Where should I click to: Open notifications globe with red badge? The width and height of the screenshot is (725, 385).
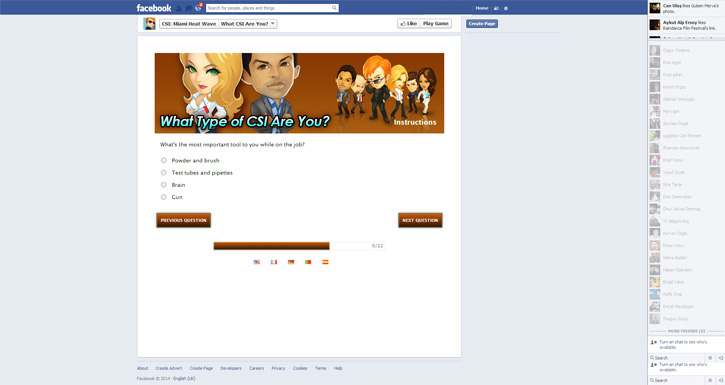tap(198, 8)
